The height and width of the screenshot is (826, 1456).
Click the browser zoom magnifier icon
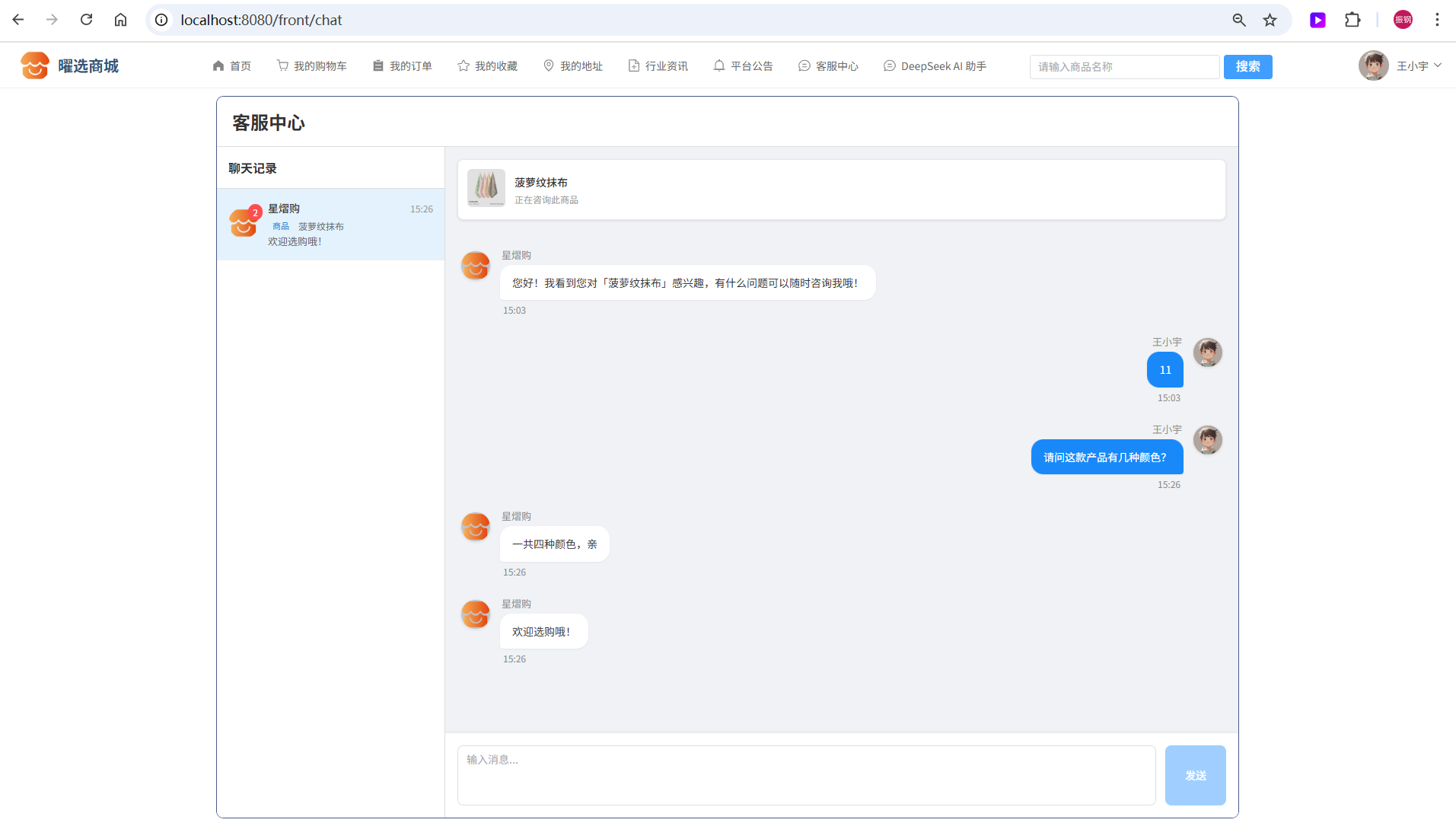[1239, 20]
